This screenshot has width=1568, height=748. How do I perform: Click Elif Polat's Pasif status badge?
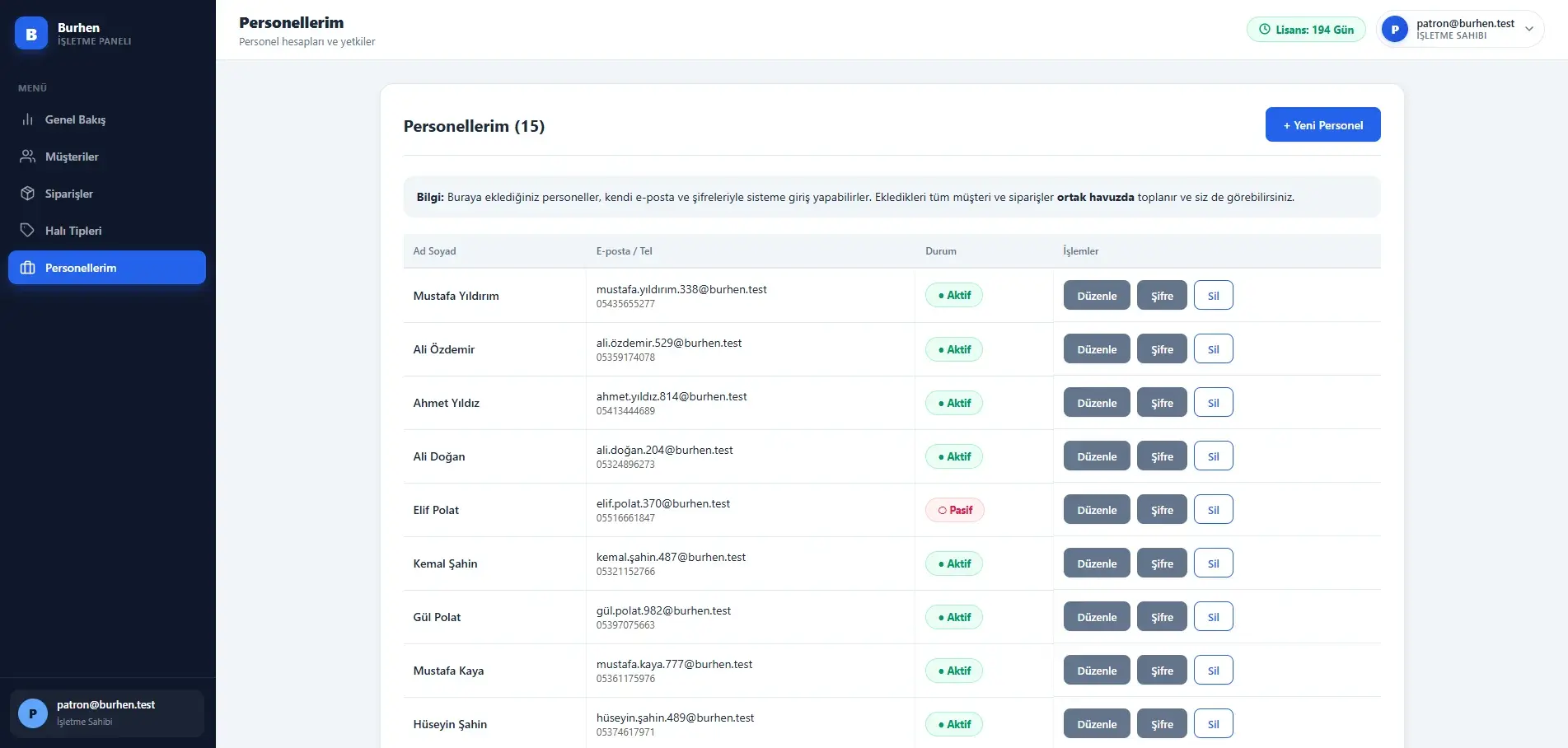tap(954, 510)
